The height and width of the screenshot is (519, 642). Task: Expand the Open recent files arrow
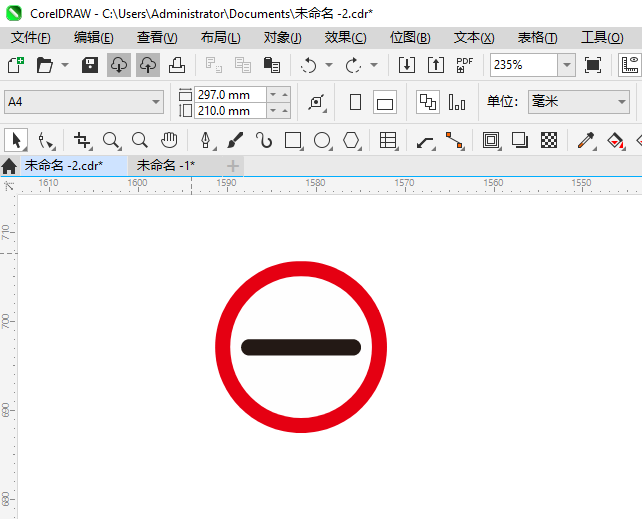[65, 65]
